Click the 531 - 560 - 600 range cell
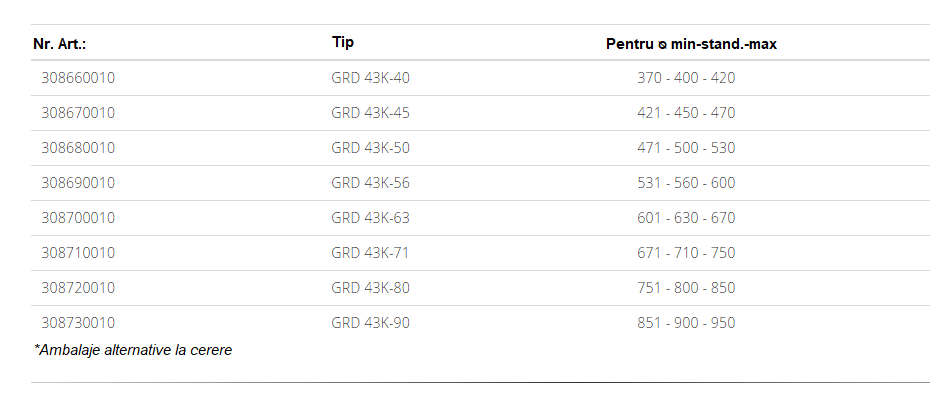The image size is (930, 400). [686, 183]
